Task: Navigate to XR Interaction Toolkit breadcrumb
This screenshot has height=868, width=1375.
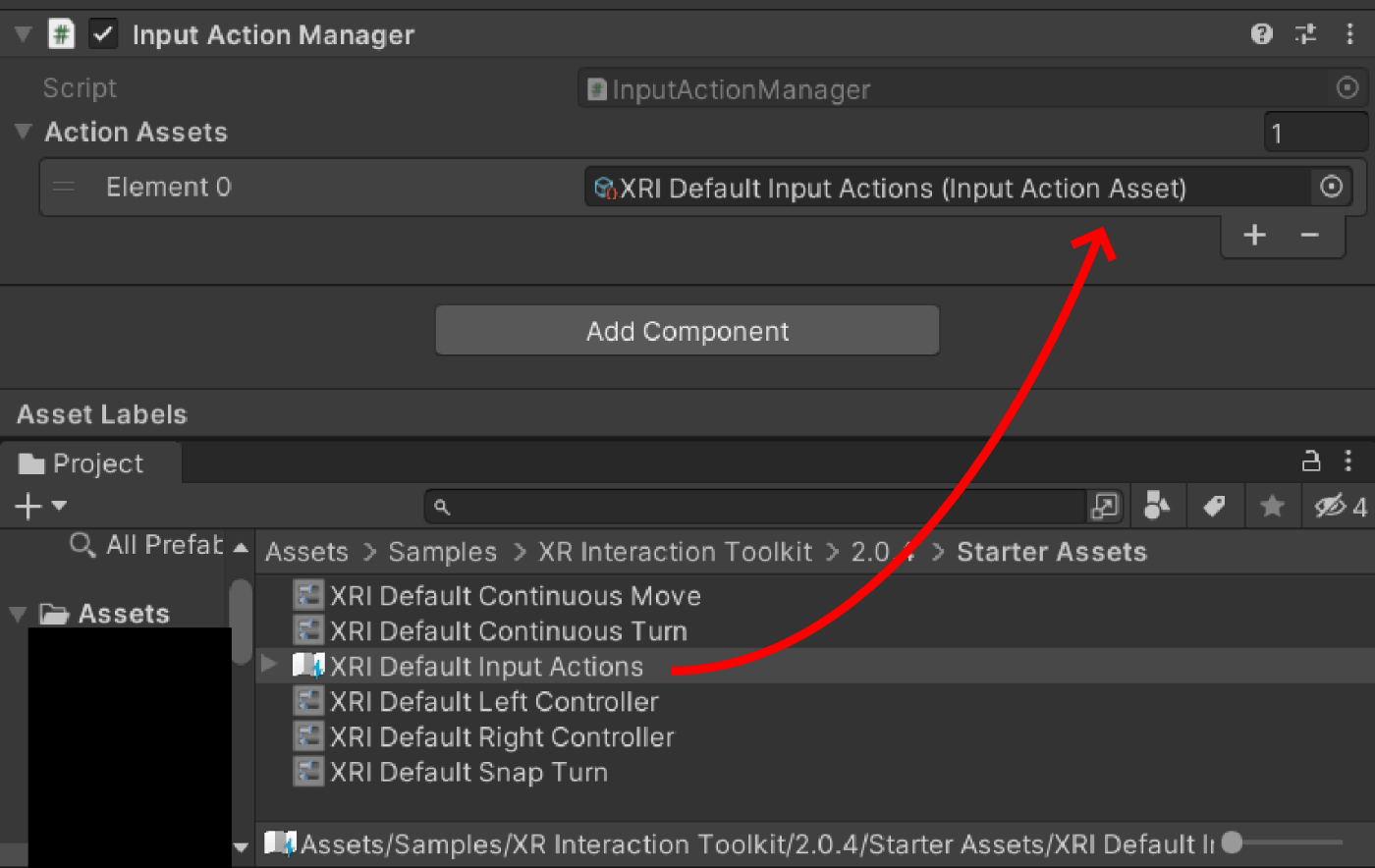Action: click(675, 552)
